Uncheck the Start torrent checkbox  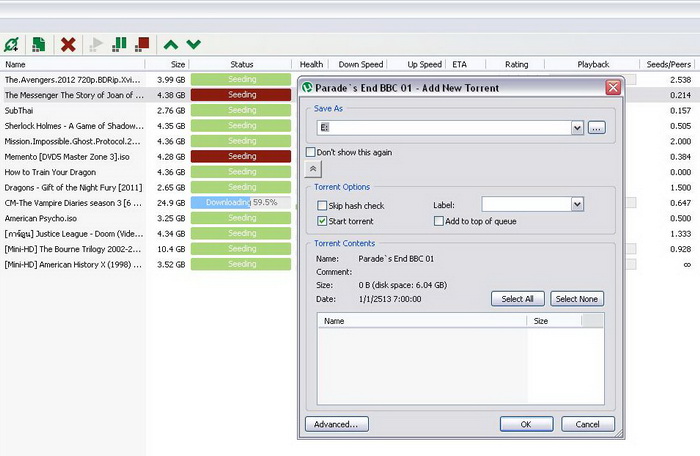(322, 221)
